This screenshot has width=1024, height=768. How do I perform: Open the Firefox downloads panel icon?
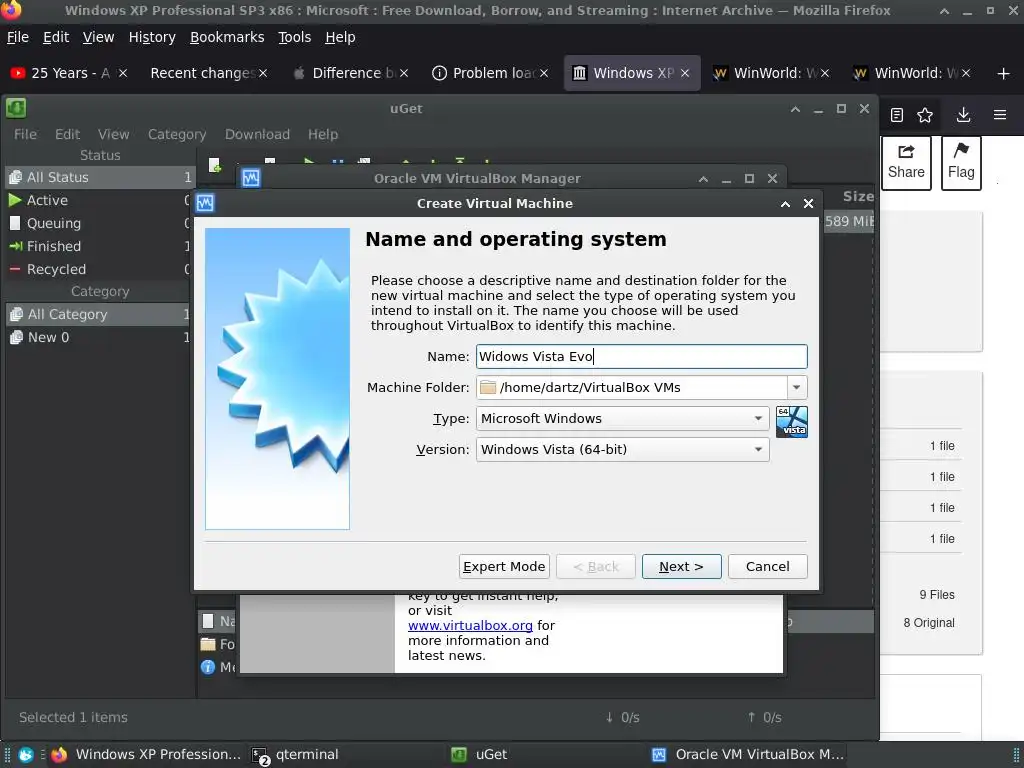[963, 115]
